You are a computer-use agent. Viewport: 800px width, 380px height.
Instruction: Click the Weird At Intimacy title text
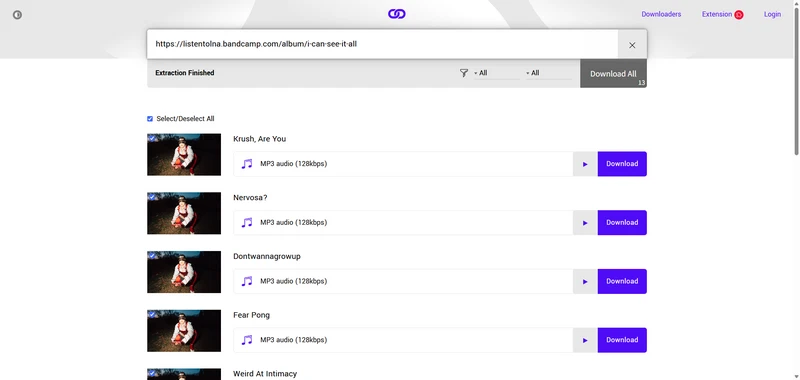pos(265,373)
